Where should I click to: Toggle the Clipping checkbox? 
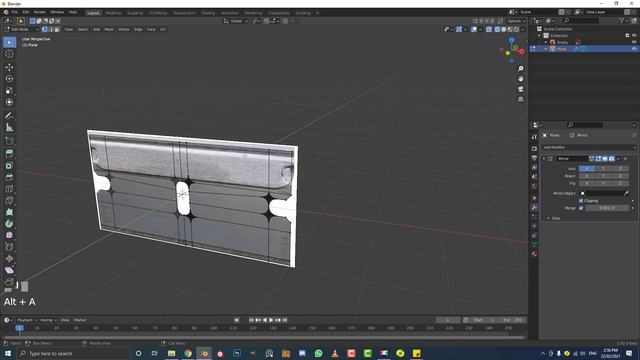point(581,201)
